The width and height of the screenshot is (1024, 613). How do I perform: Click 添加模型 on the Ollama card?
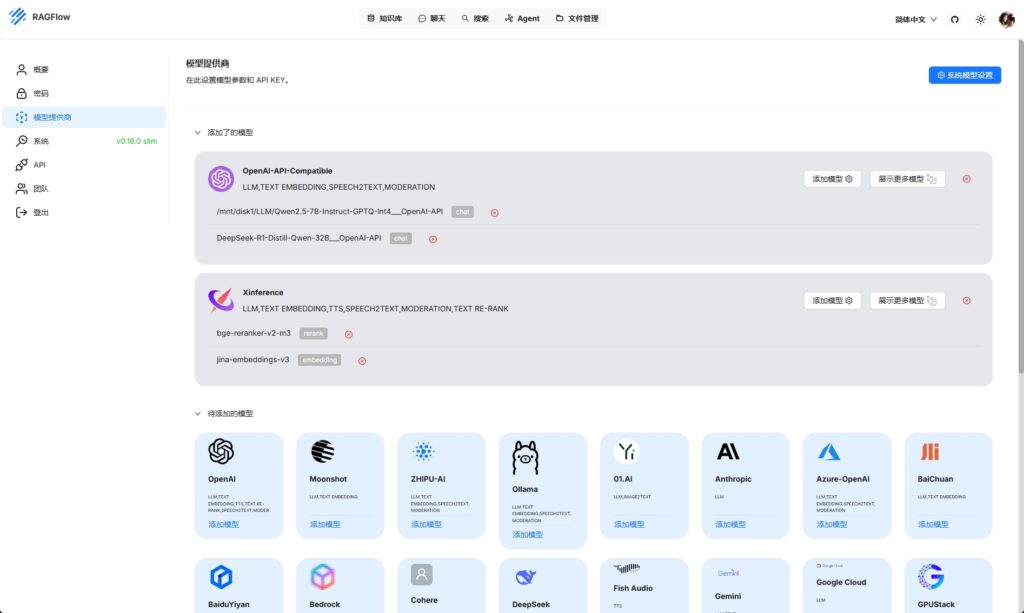coord(528,535)
